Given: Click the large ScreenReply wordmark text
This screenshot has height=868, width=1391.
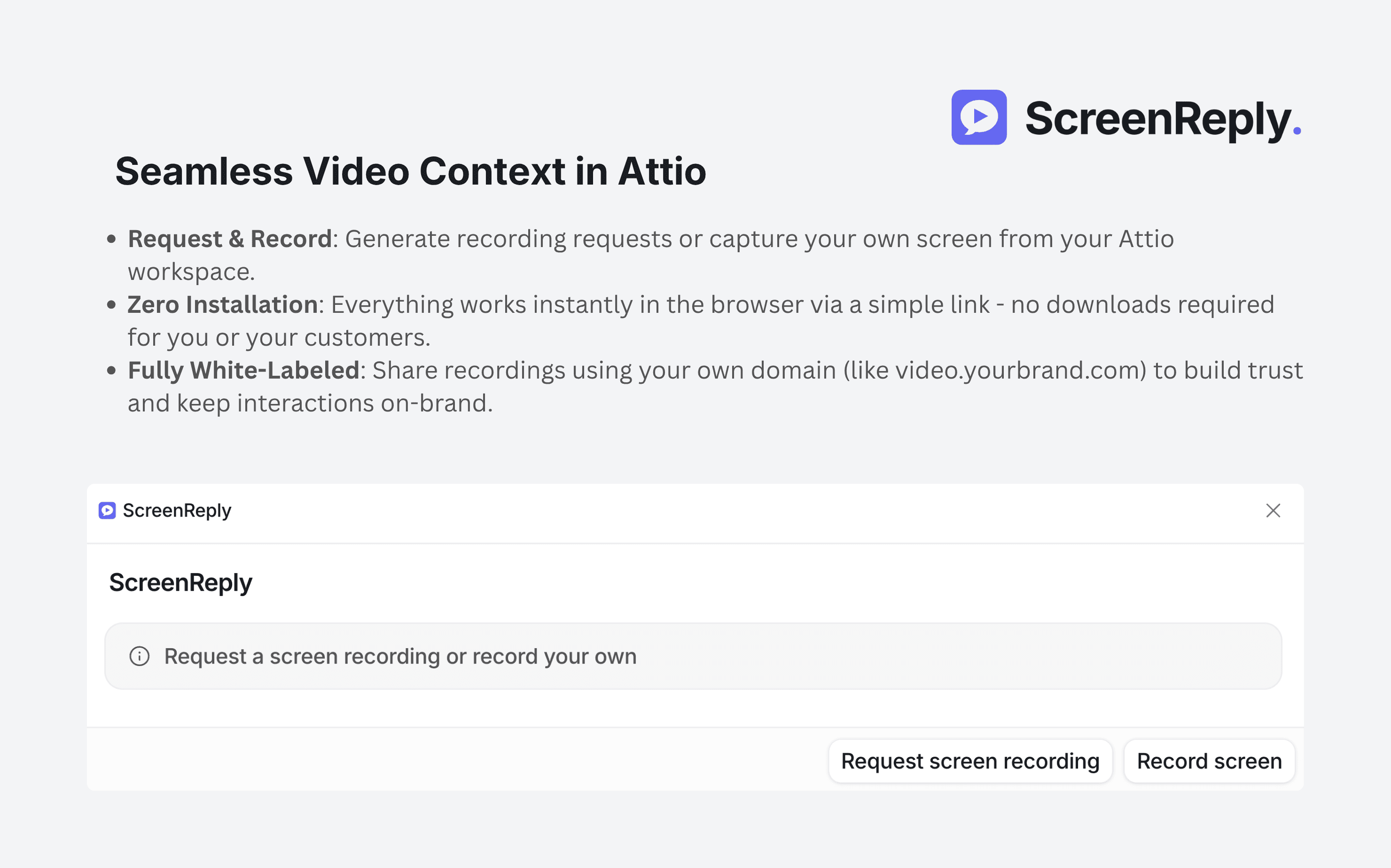Looking at the screenshot, I should pos(1157,119).
